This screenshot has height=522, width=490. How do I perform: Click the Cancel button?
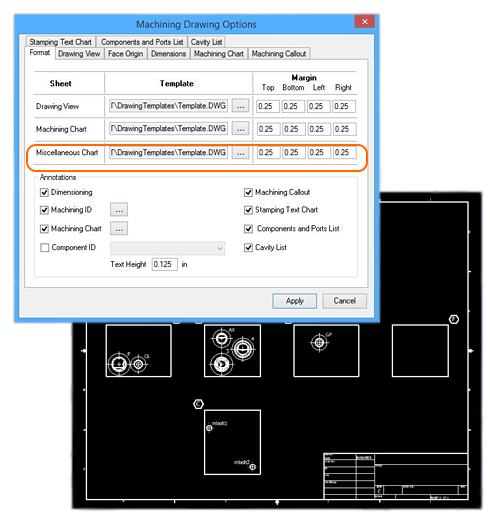345,301
